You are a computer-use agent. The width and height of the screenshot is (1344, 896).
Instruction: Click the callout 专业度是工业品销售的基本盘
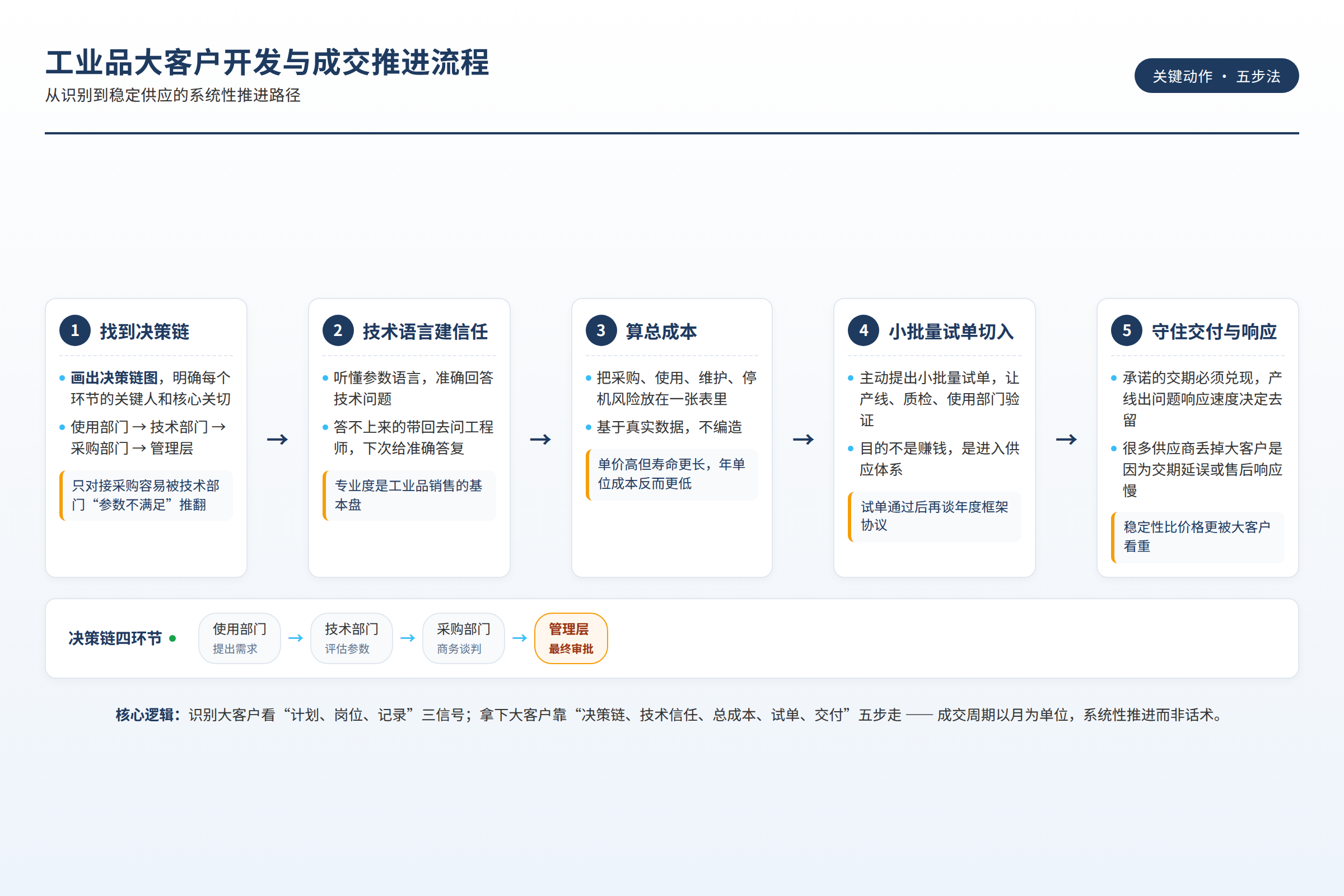coord(409,496)
